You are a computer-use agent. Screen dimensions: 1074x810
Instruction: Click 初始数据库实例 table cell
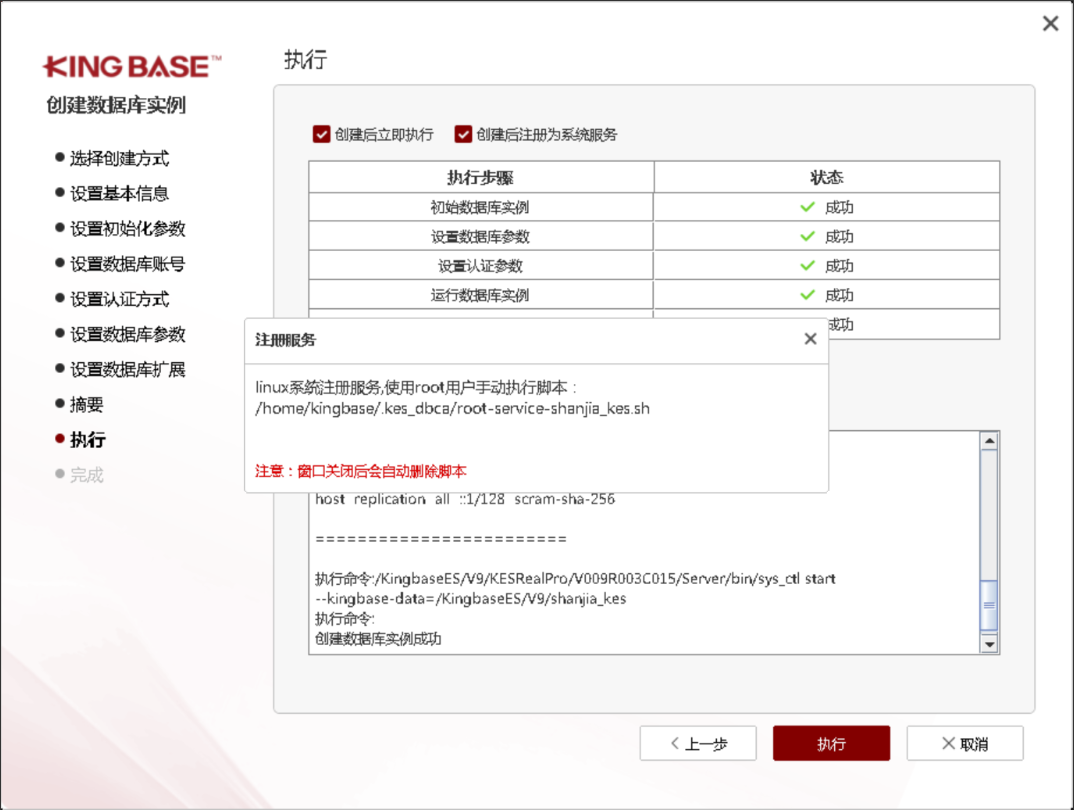[x=480, y=207]
